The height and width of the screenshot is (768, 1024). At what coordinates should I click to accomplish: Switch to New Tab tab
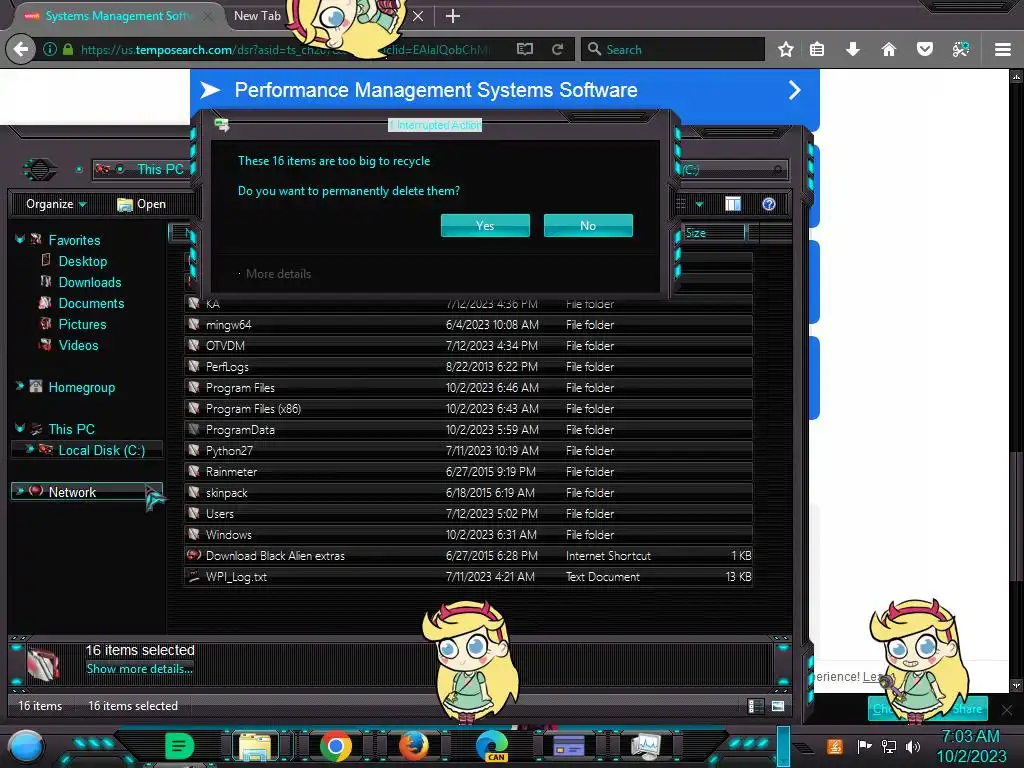pos(257,16)
